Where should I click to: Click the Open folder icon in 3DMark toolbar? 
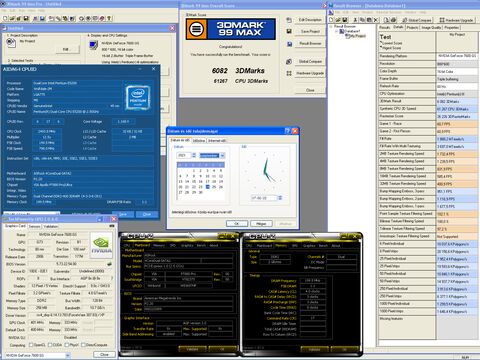pos(12,19)
